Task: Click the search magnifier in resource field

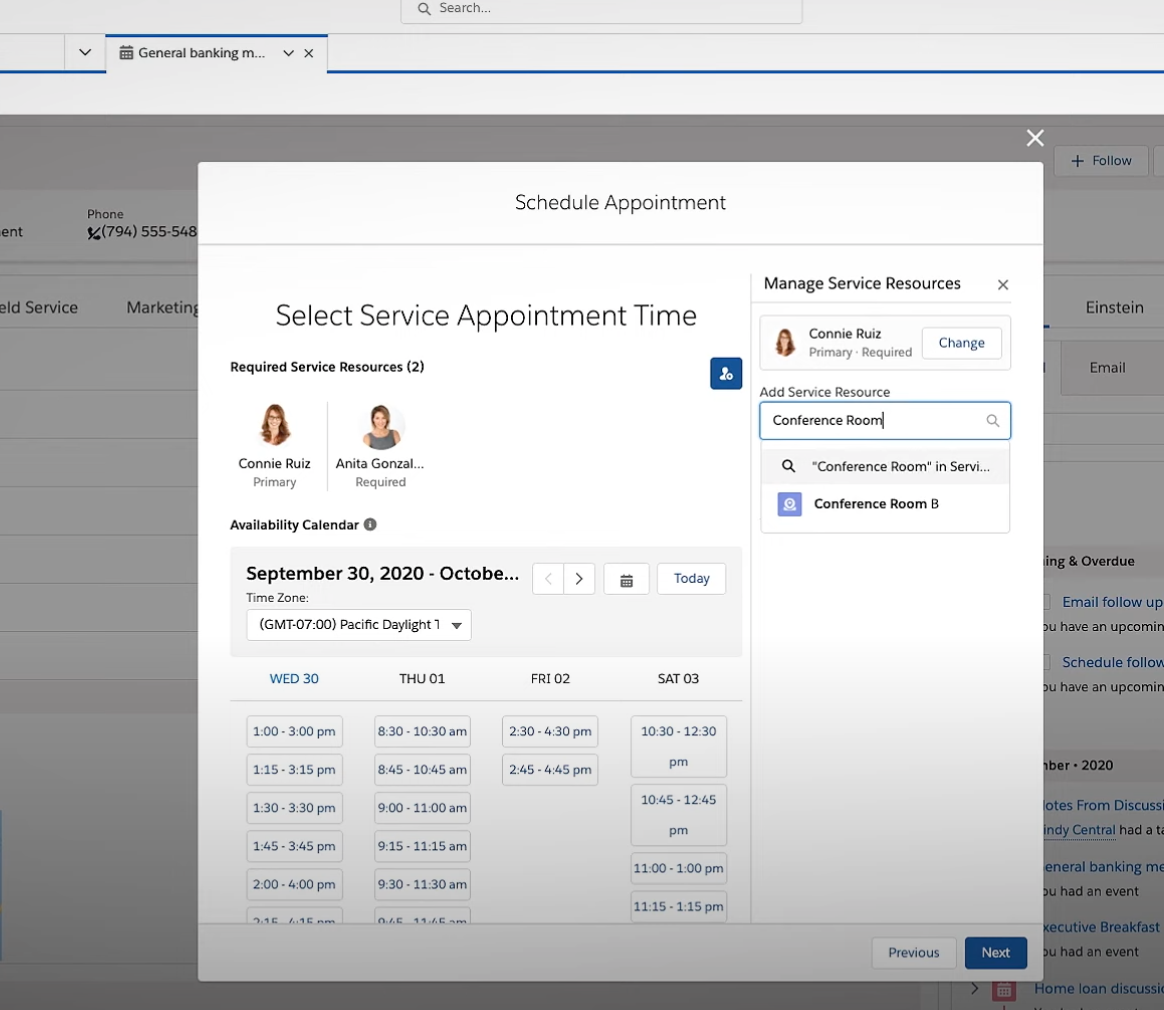Action: (993, 421)
